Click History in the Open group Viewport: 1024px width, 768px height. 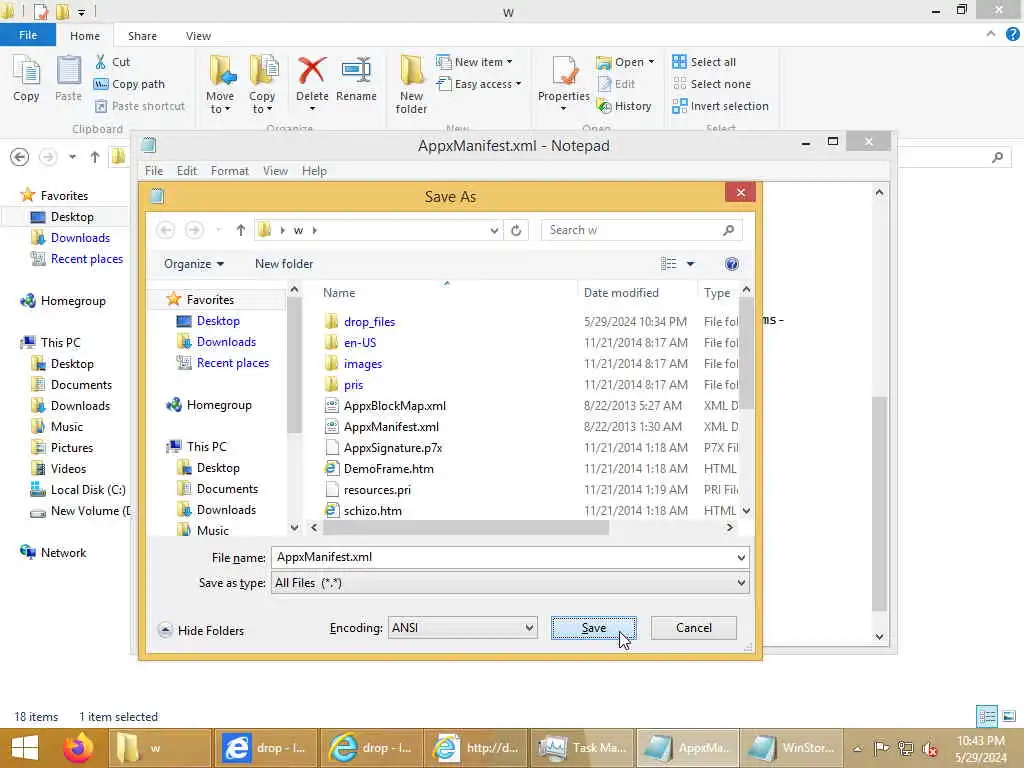pyautogui.click(x=624, y=106)
